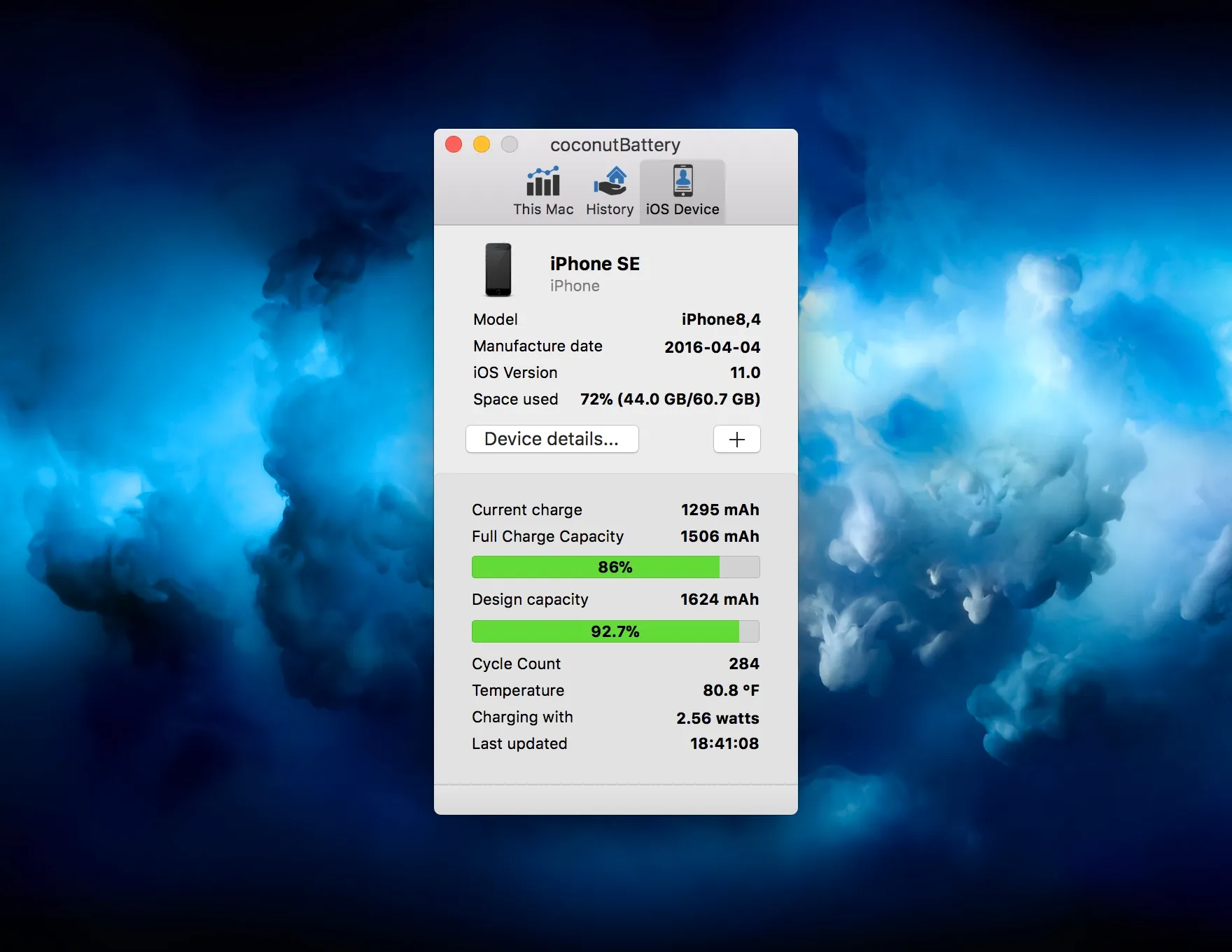
Task: Click the Device details button label
Action: pos(552,439)
